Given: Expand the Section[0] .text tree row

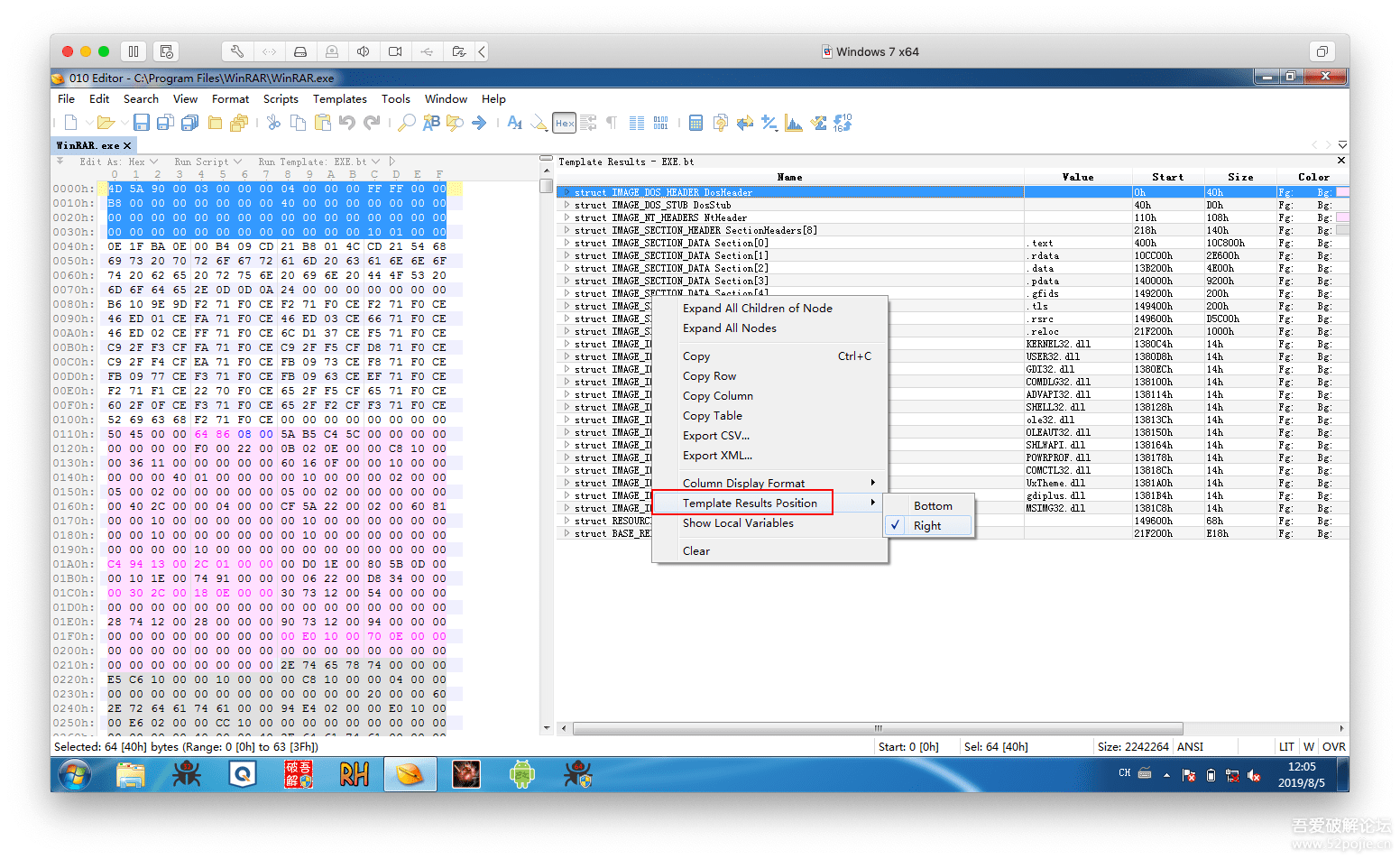Looking at the screenshot, I should pos(566,243).
